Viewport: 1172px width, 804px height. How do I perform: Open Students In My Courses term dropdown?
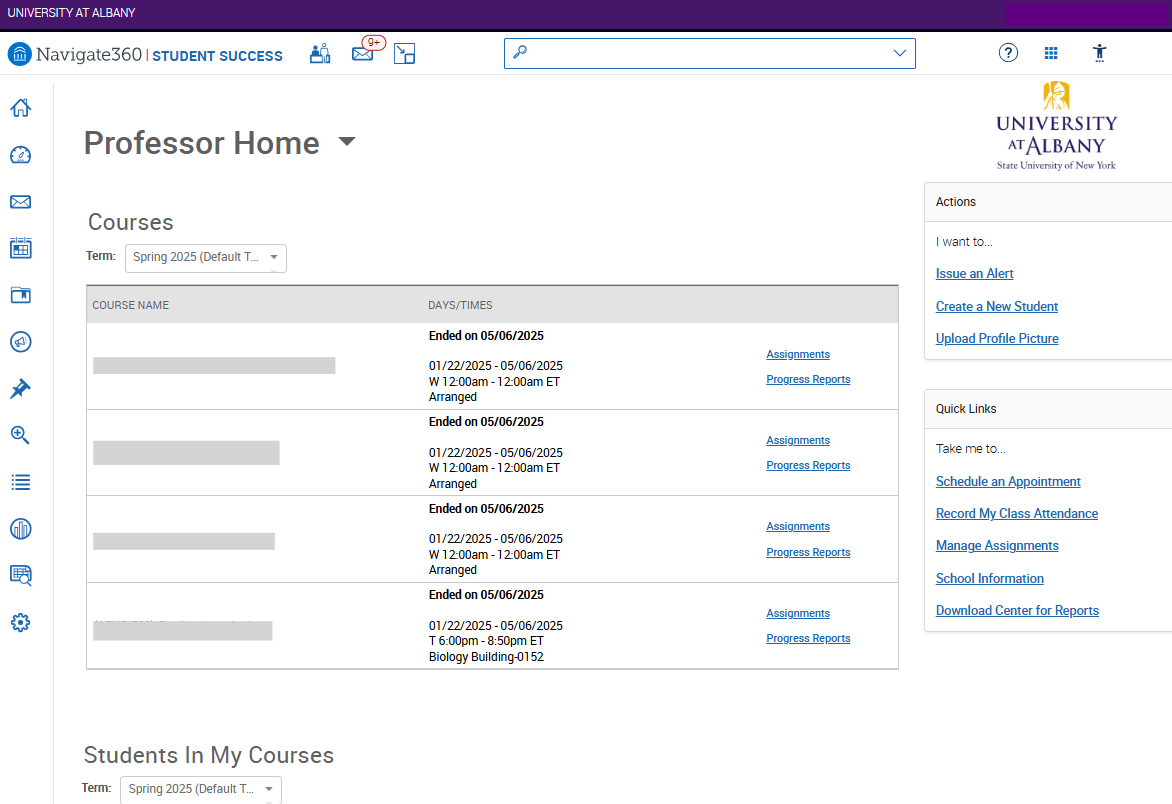(x=200, y=789)
